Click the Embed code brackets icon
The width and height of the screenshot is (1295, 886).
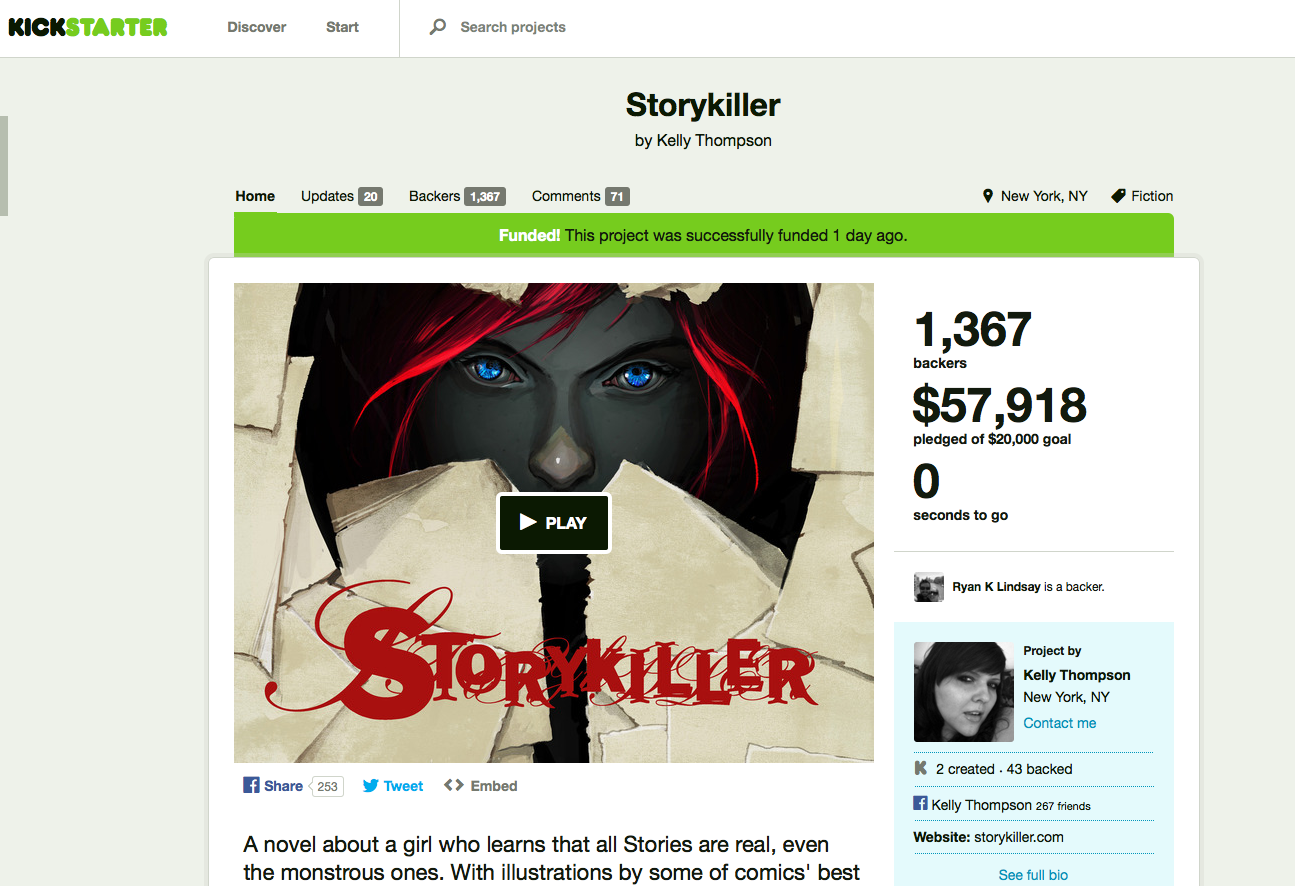tap(454, 785)
